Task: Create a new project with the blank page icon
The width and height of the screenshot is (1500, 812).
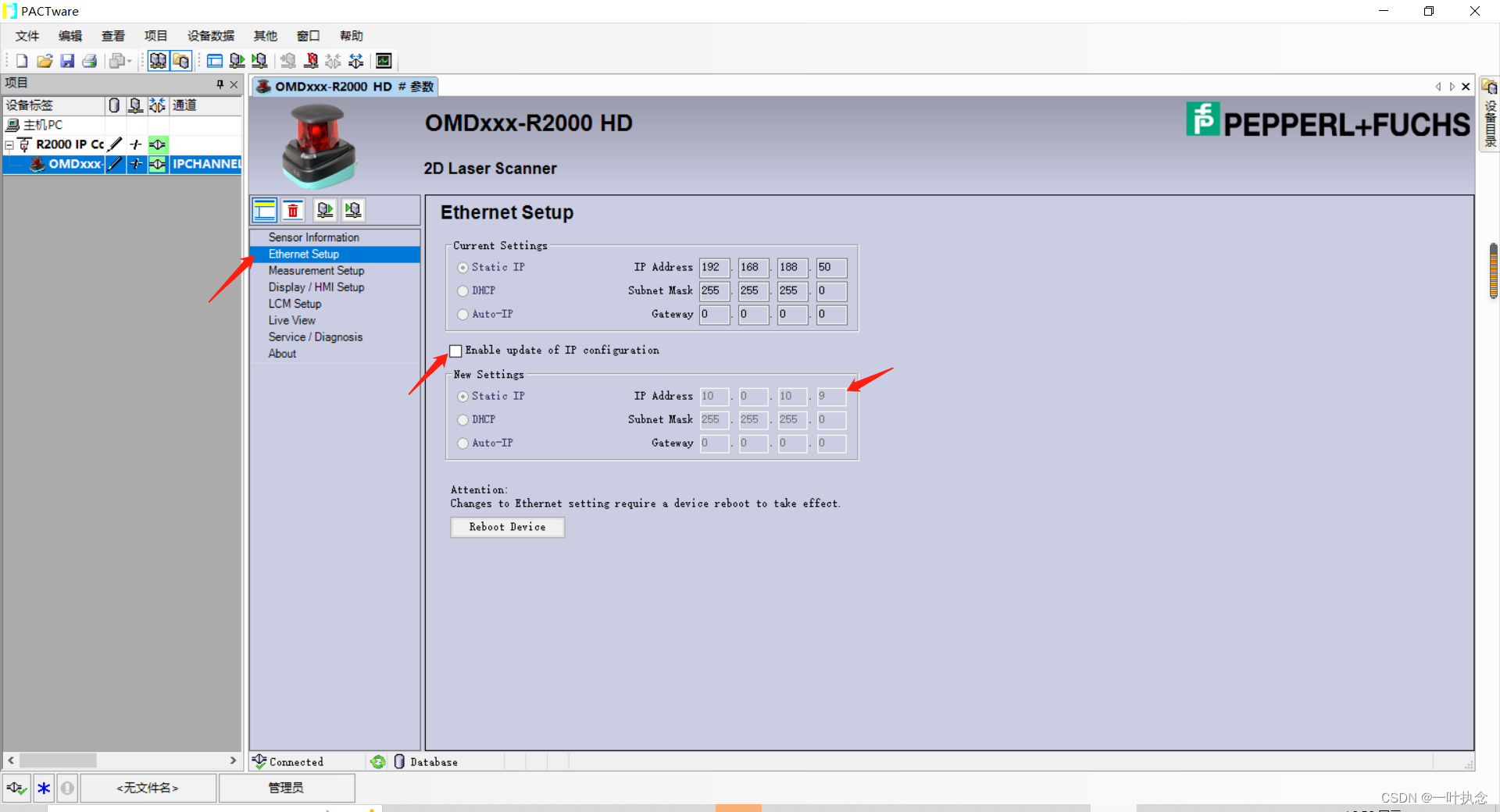Action: tap(22, 61)
